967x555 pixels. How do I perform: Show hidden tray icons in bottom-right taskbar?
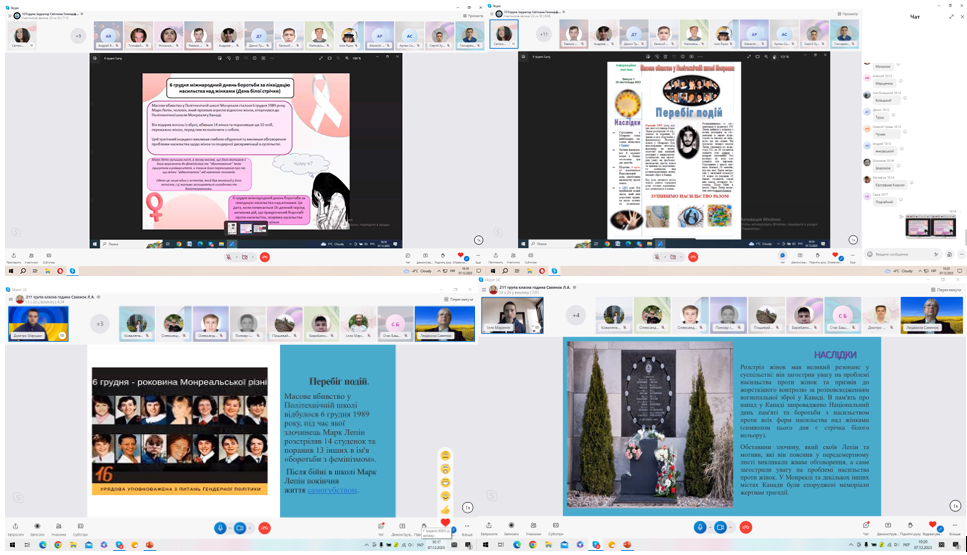(850, 545)
